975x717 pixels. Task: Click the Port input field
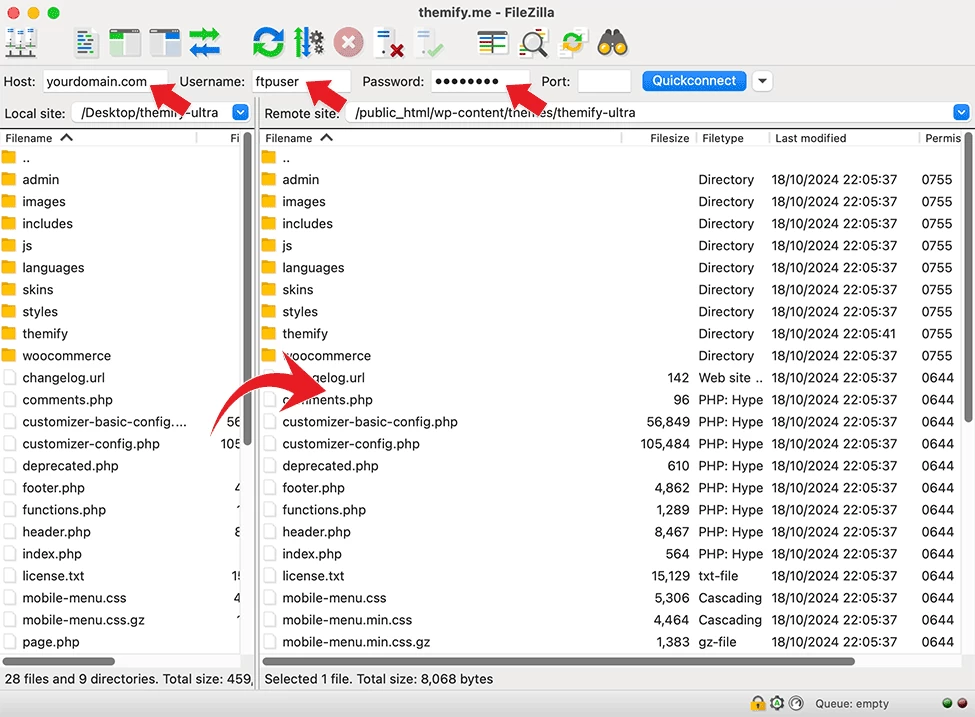click(x=604, y=81)
